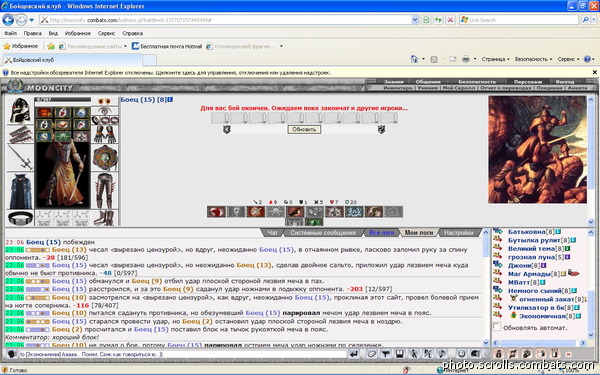
Task: Click the battle log vertical scrollbar
Action: (x=486, y=287)
